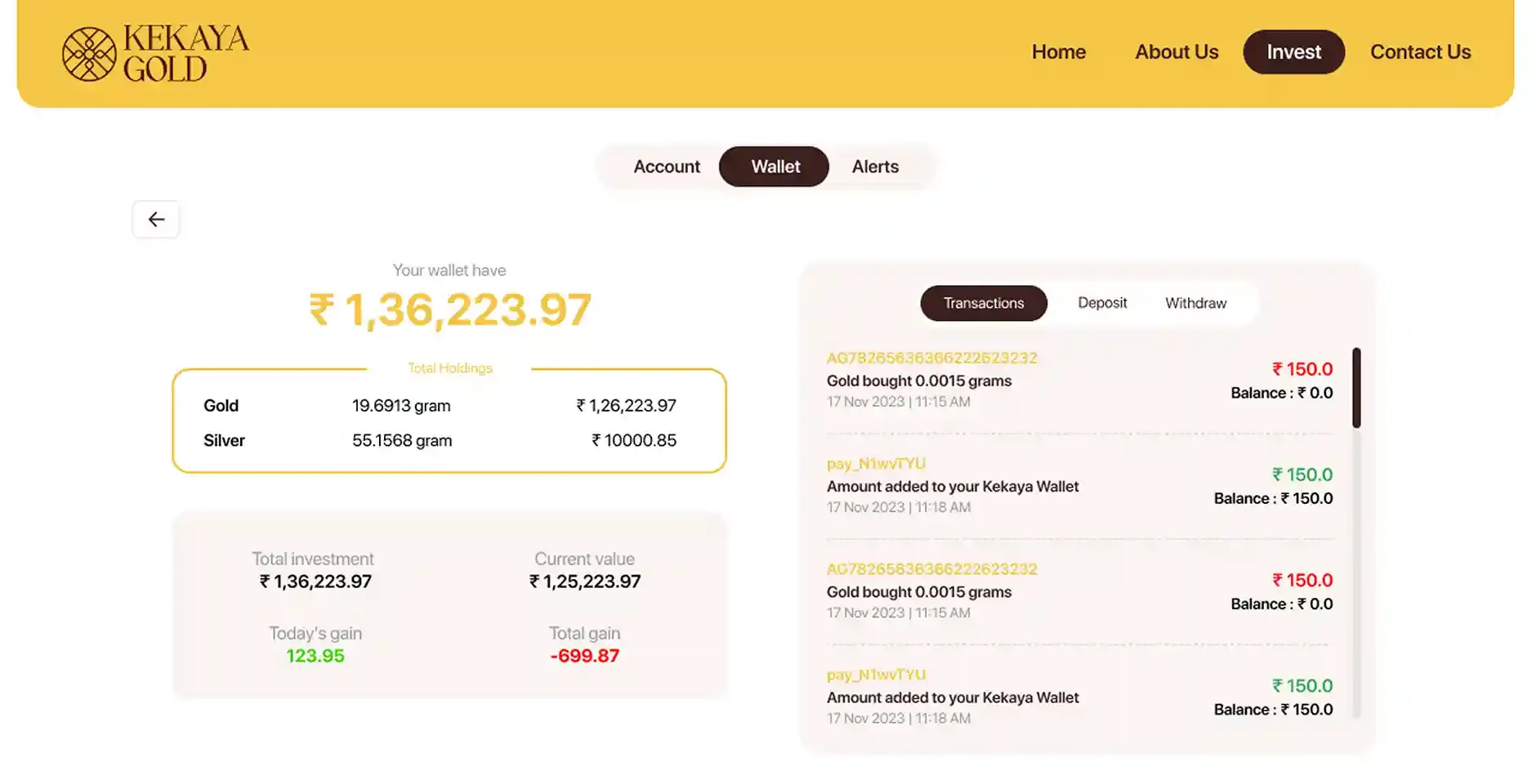The image size is (1536, 784).
Task: Click Total gain value -699.87
Action: click(585, 656)
